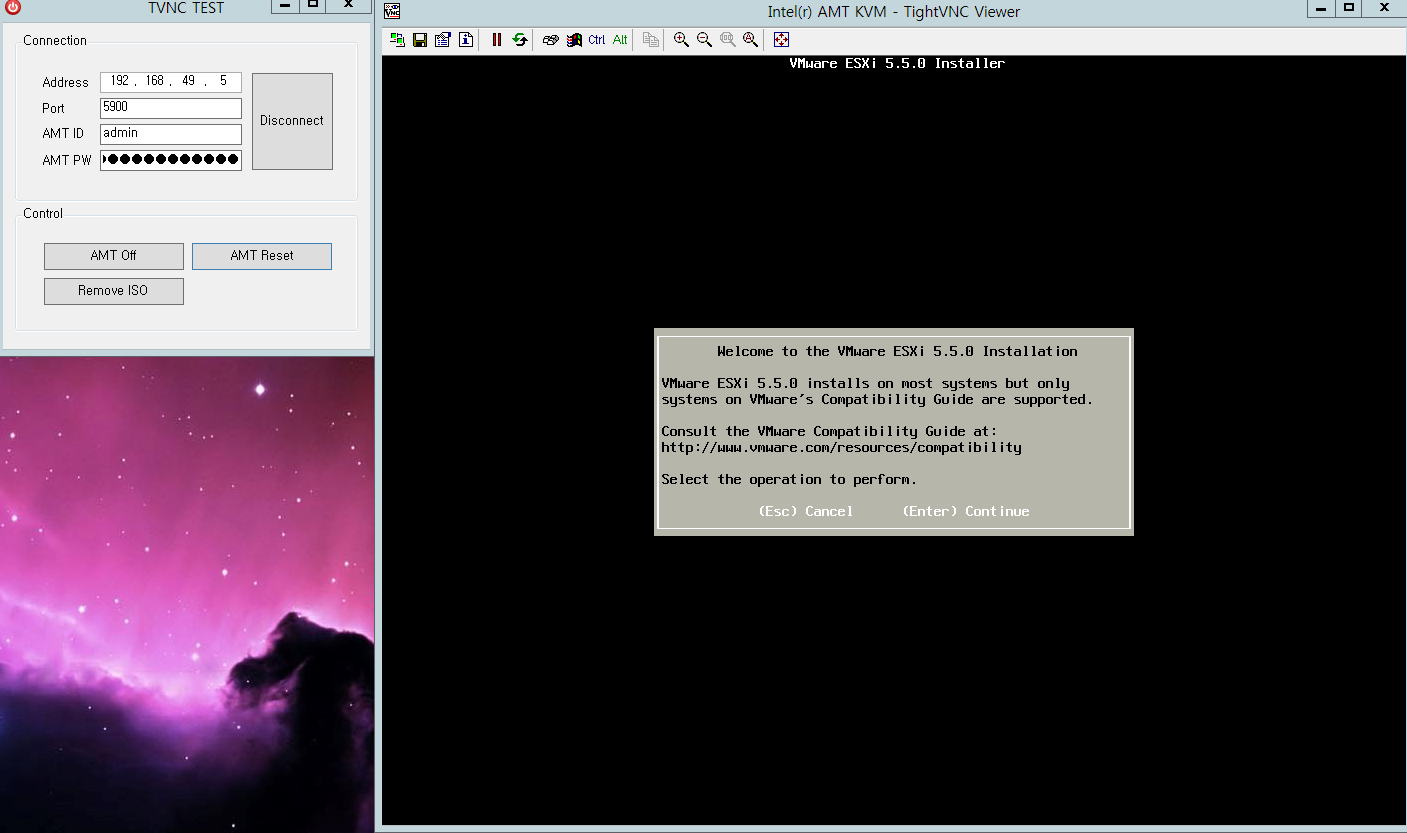Viewport: 1407px width, 833px height.
Task: Click '(Esc) Cancel' in the ESXi installer
Action: pyautogui.click(x=806, y=511)
